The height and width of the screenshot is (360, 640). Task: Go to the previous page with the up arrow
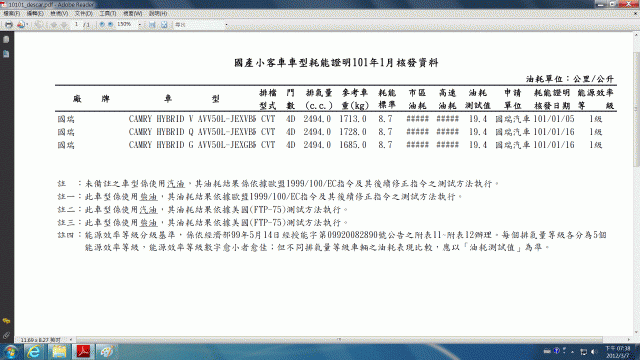pyautogui.click(x=54, y=24)
